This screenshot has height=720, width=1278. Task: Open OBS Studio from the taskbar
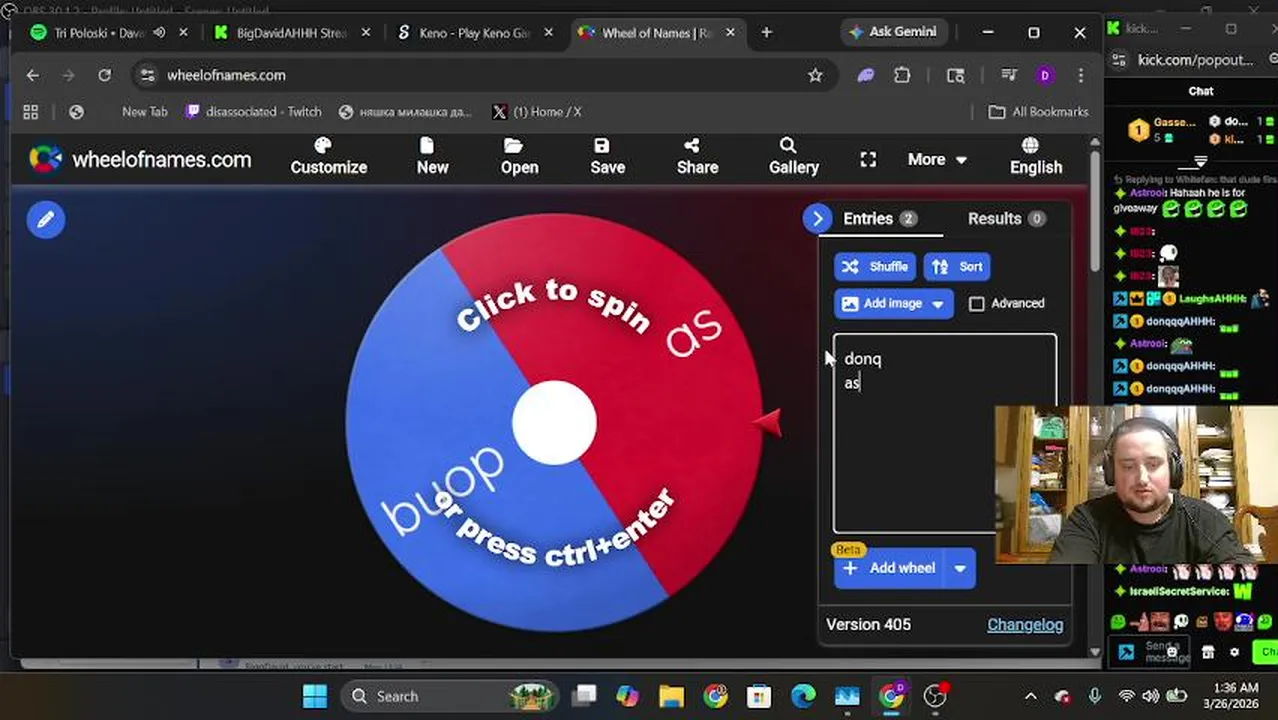coord(935,696)
